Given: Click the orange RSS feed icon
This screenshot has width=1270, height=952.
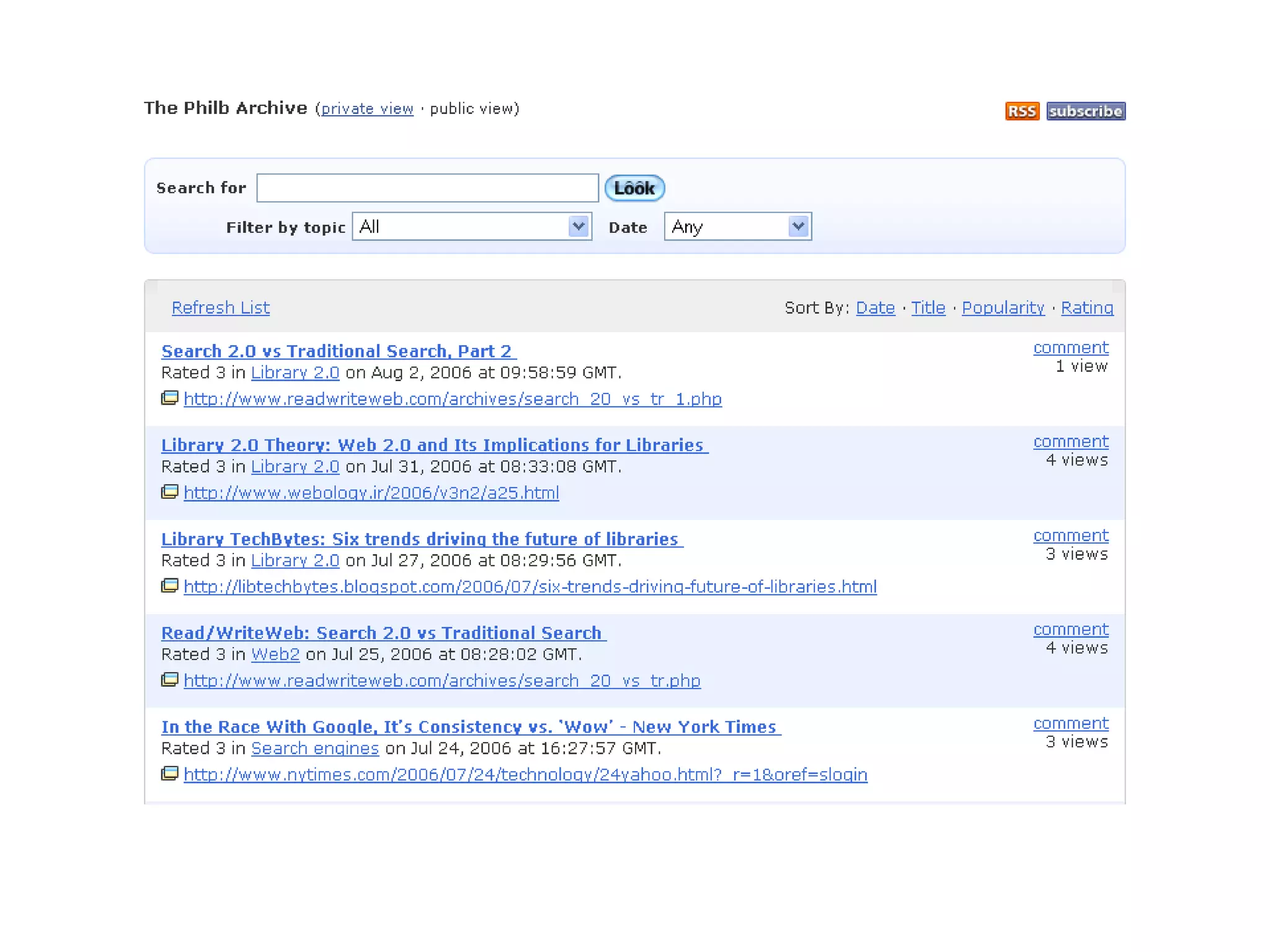Looking at the screenshot, I should point(1021,111).
